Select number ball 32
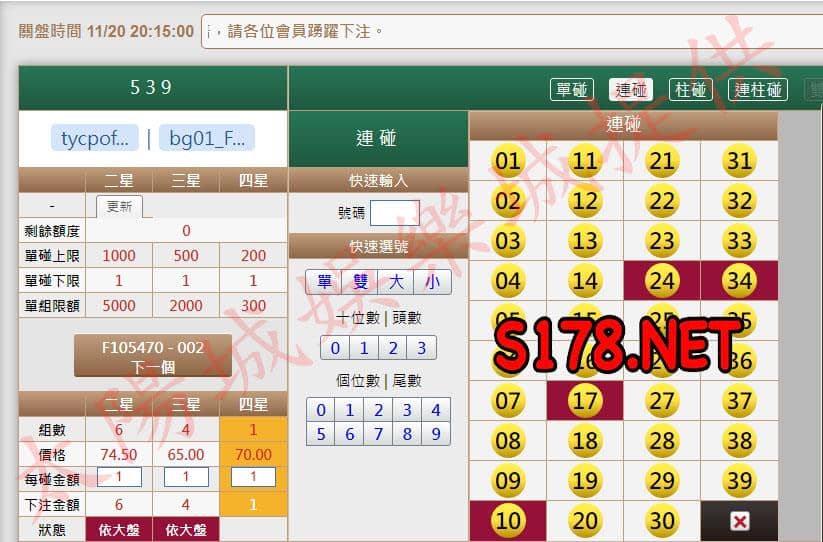823x542 pixels. 739,201
